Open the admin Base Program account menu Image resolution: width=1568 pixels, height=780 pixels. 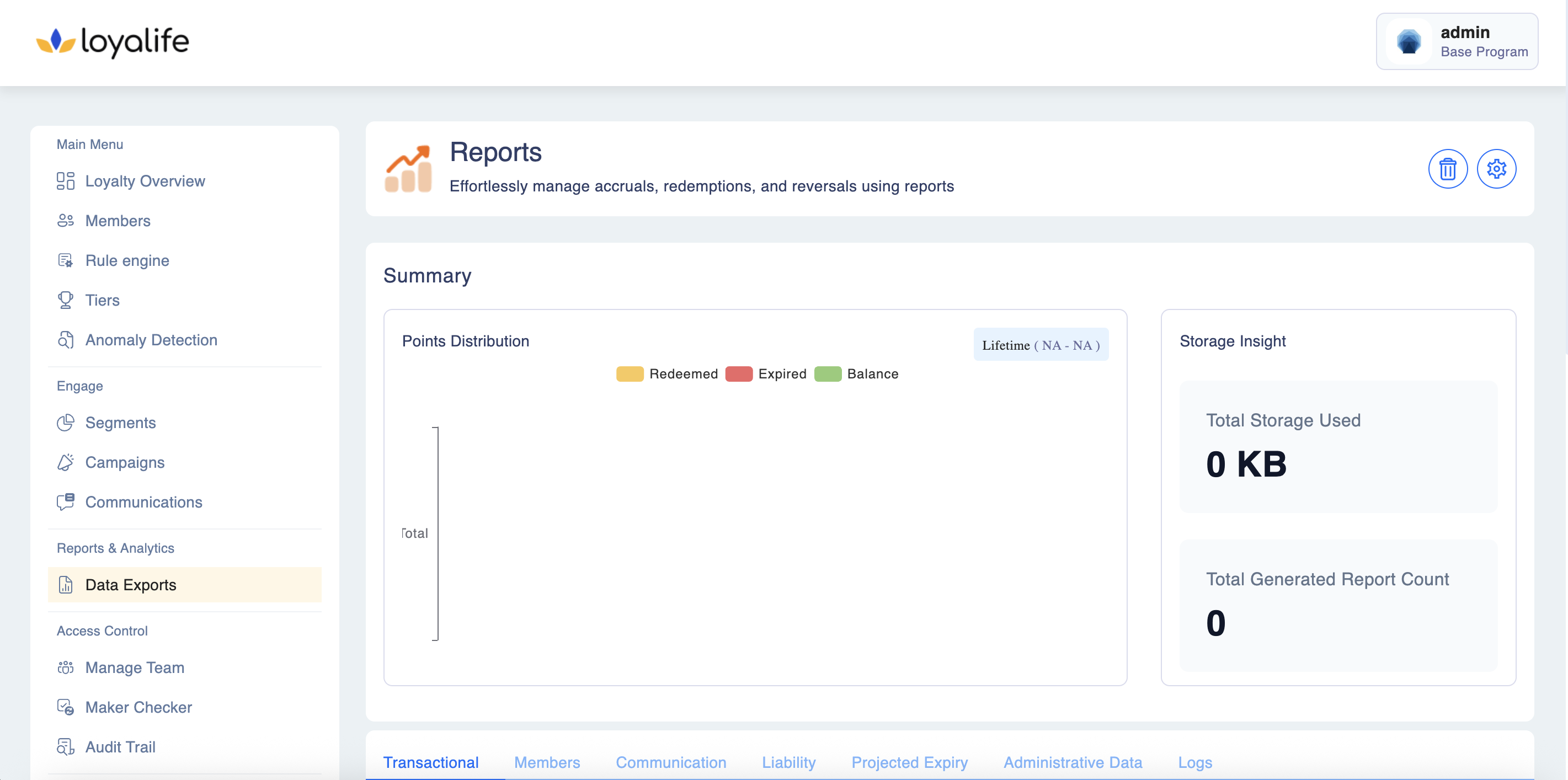[x=1456, y=42]
